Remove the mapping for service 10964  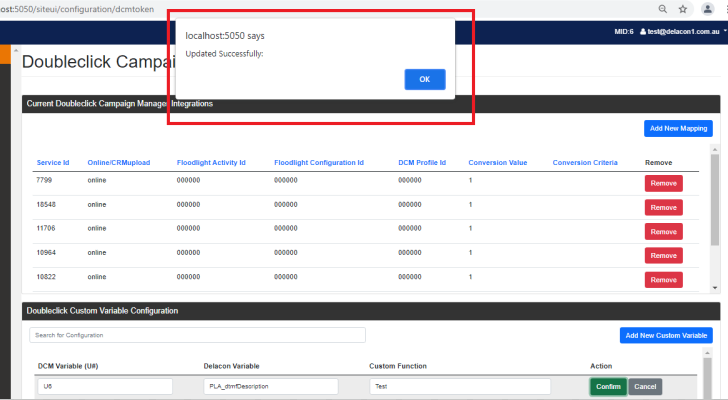663,256
